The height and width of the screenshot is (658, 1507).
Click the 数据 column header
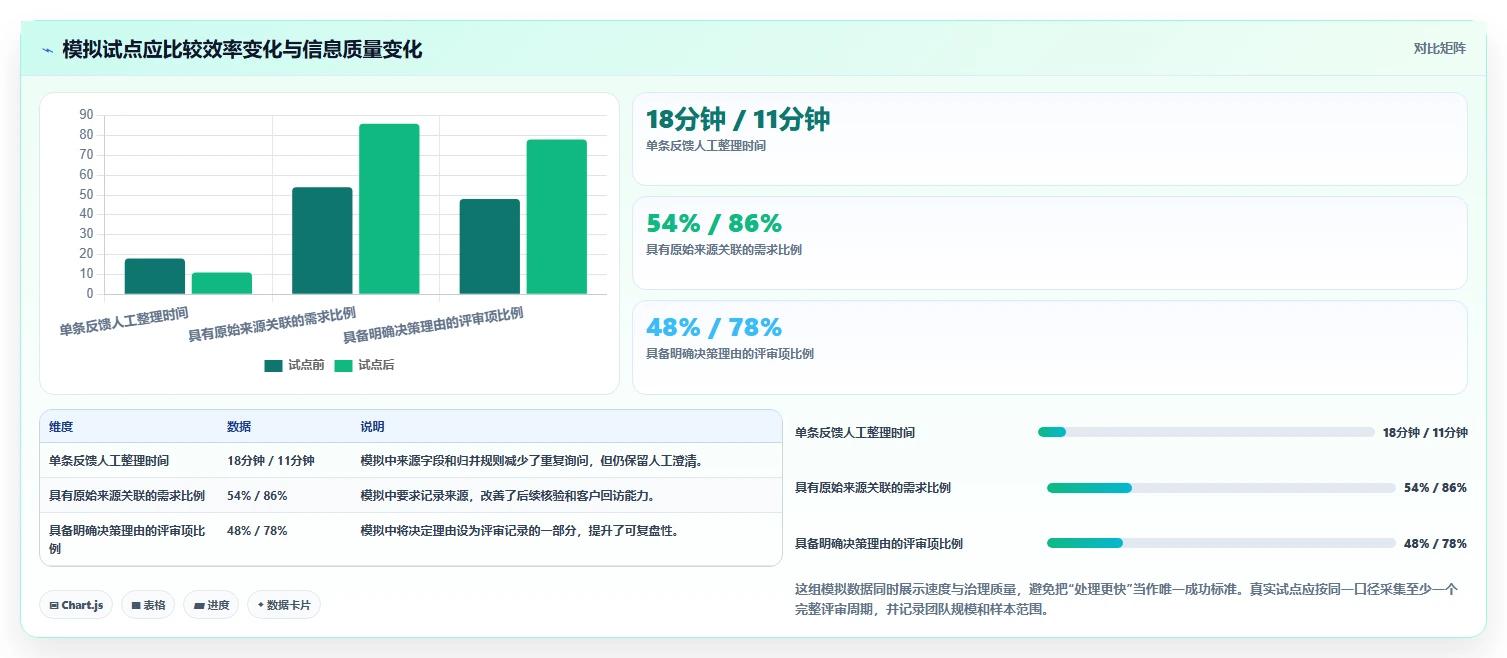pyautogui.click(x=239, y=427)
